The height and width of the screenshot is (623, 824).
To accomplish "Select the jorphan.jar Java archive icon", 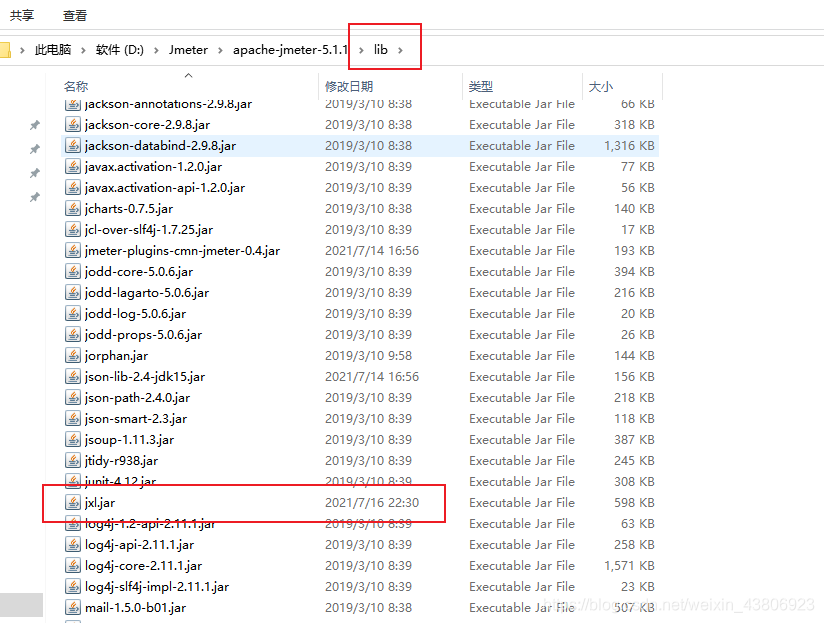I will point(73,355).
